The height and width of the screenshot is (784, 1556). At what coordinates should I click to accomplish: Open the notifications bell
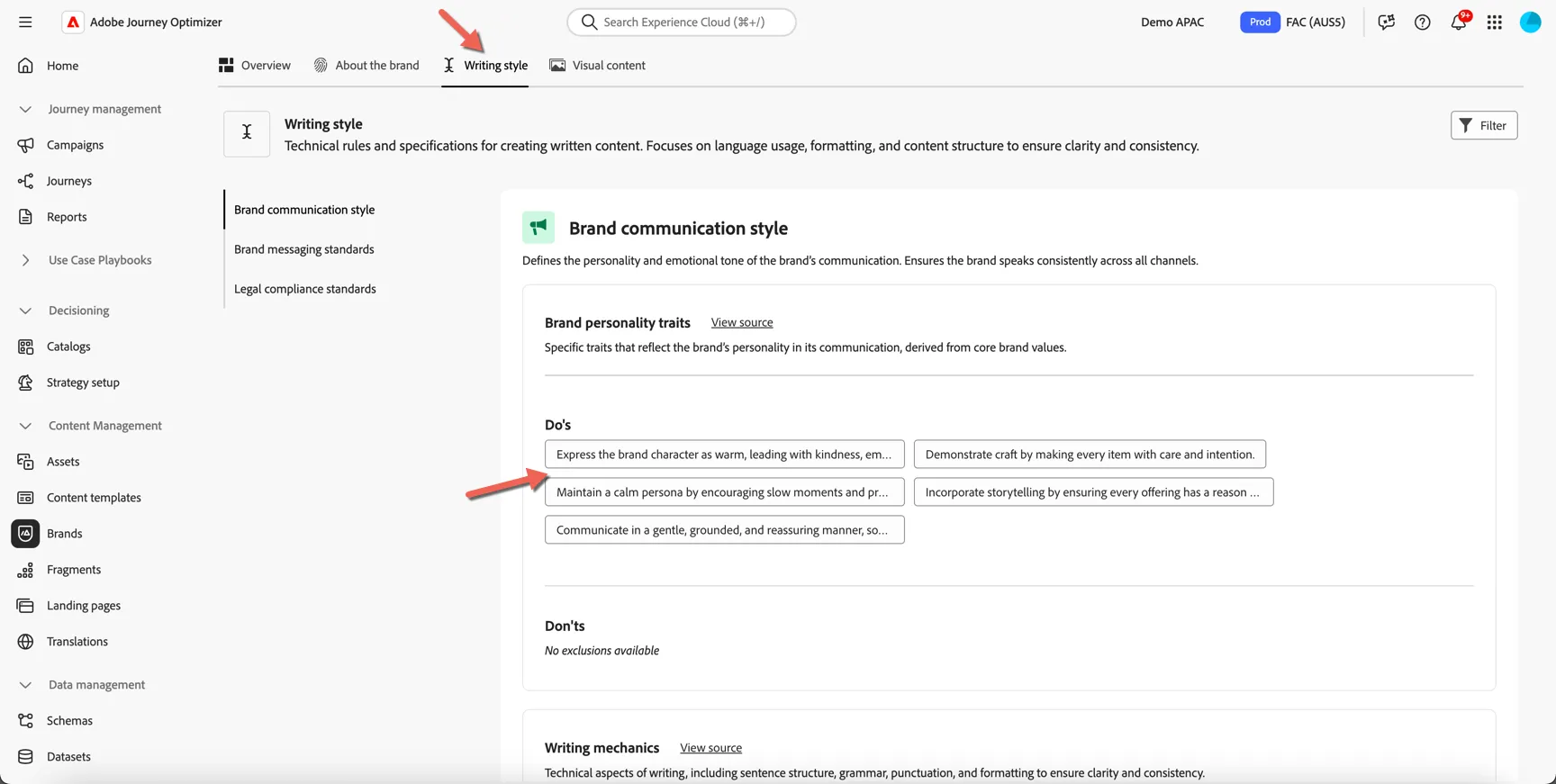(x=1459, y=22)
